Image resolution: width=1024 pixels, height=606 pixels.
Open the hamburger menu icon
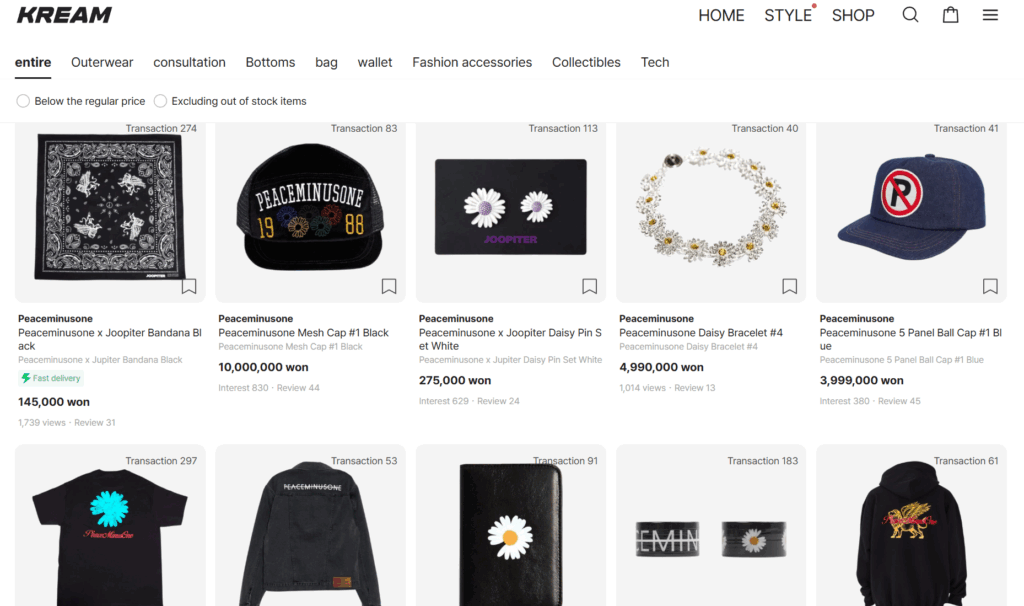[990, 15]
